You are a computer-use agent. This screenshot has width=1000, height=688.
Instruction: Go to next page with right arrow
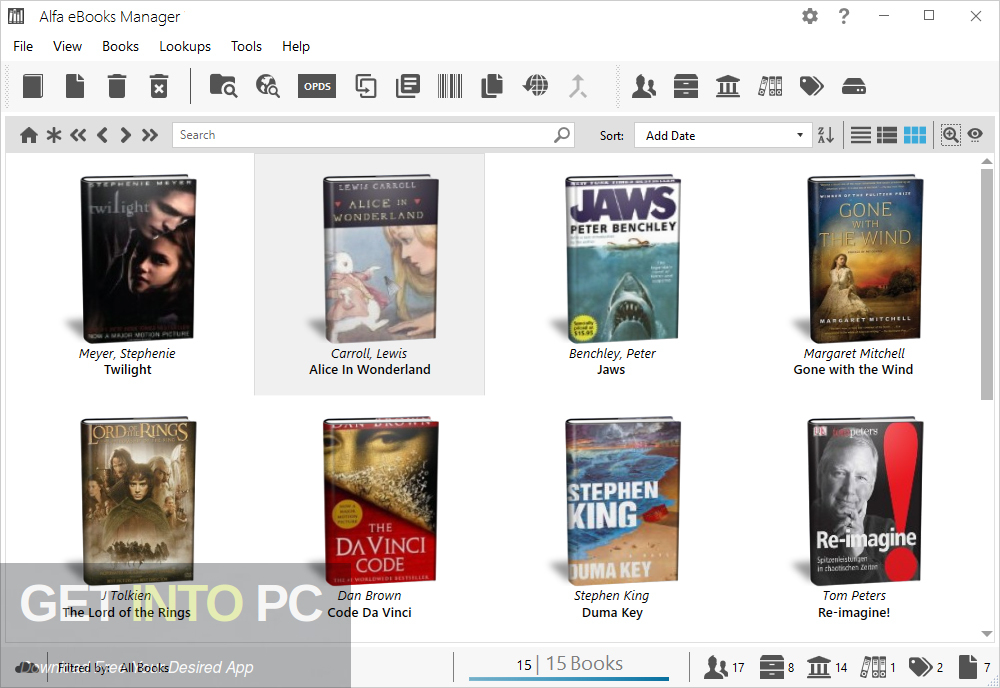pyautogui.click(x=126, y=135)
